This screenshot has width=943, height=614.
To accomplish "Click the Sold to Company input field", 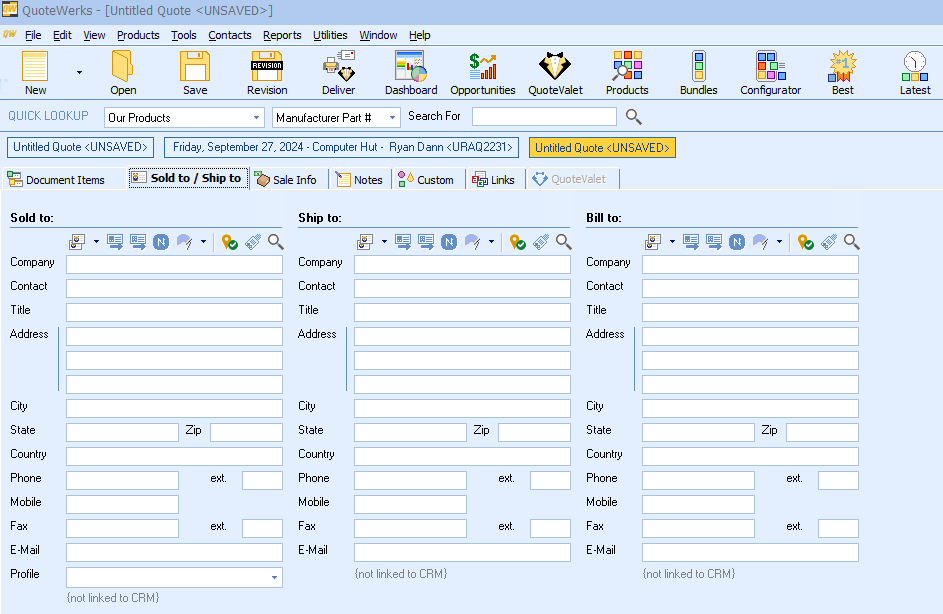I will 174,265.
